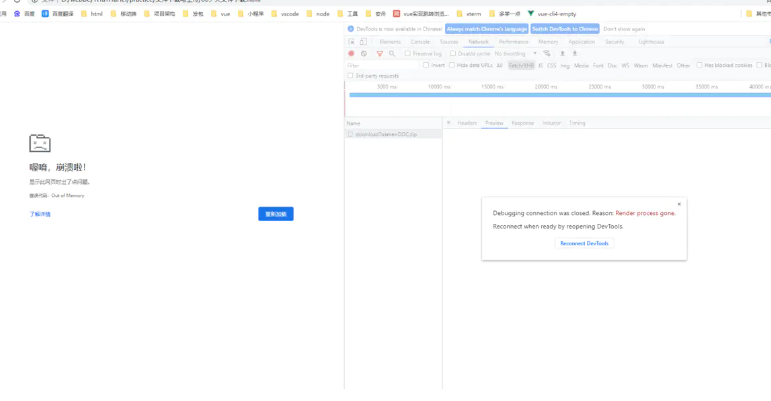The image size is (771, 401).
Task: Close the debugging connection dialog
Action: (679, 204)
